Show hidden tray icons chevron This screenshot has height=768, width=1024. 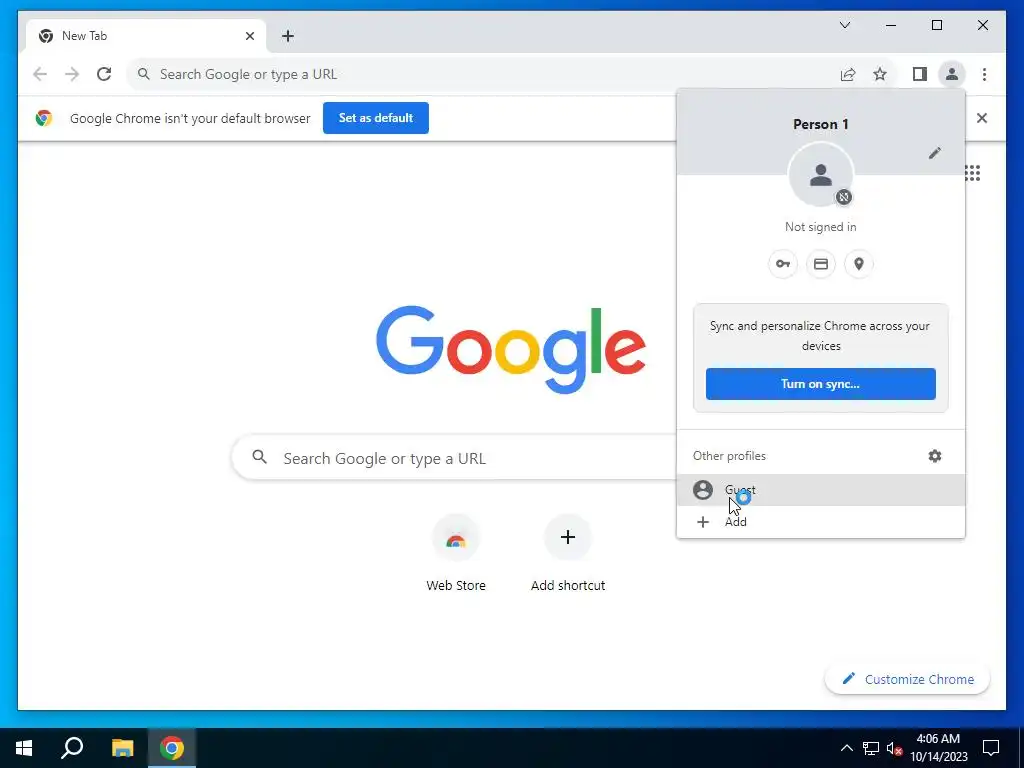[x=846, y=748]
